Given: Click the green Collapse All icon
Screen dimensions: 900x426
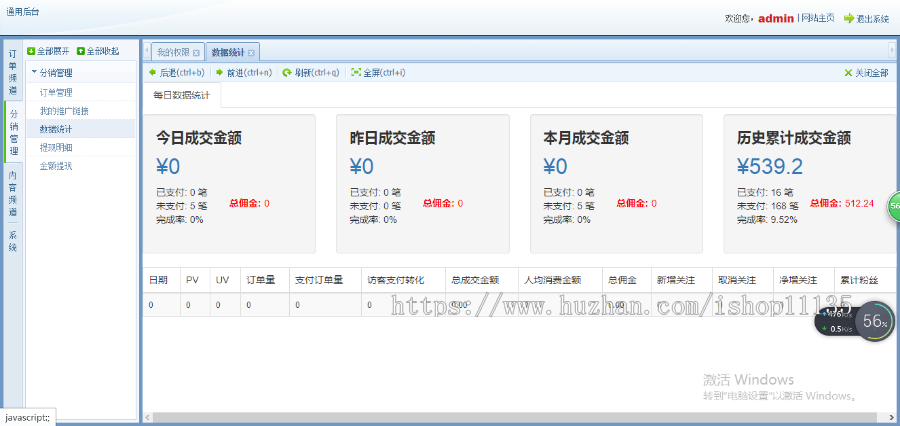Looking at the screenshot, I should click(x=81, y=51).
